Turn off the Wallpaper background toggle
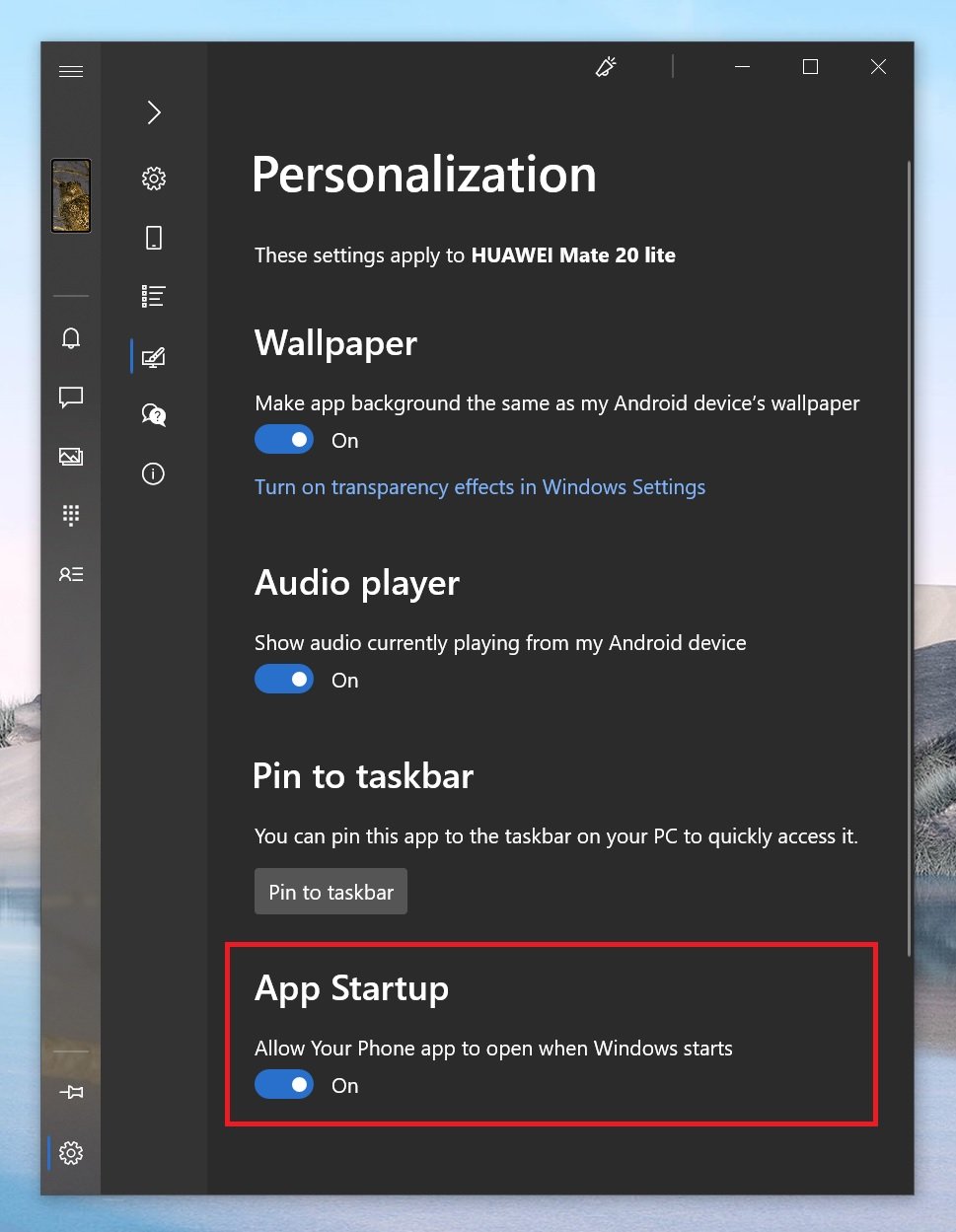 (x=284, y=440)
